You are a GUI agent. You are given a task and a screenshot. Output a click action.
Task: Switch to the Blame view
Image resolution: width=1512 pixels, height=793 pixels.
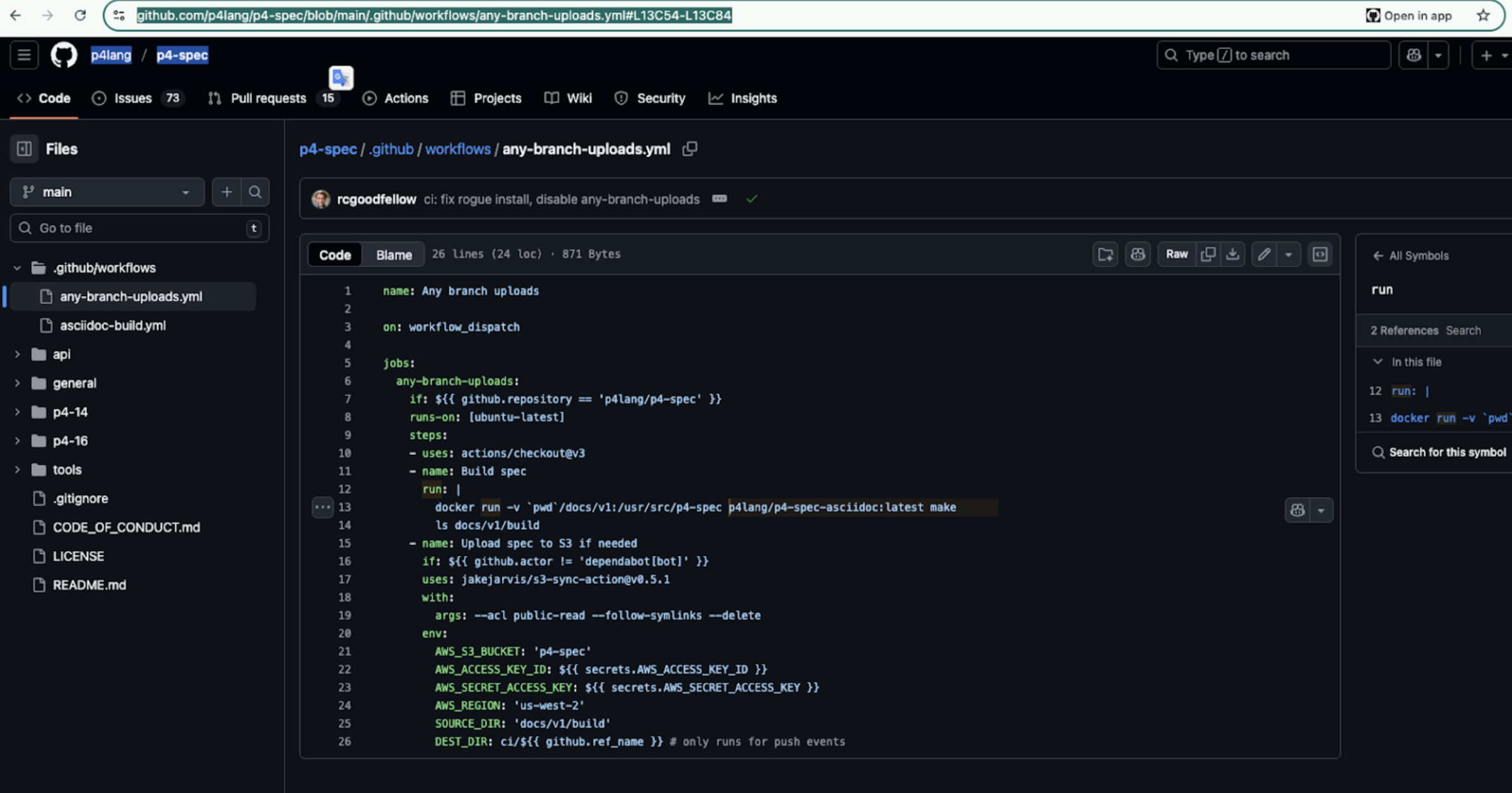393,255
